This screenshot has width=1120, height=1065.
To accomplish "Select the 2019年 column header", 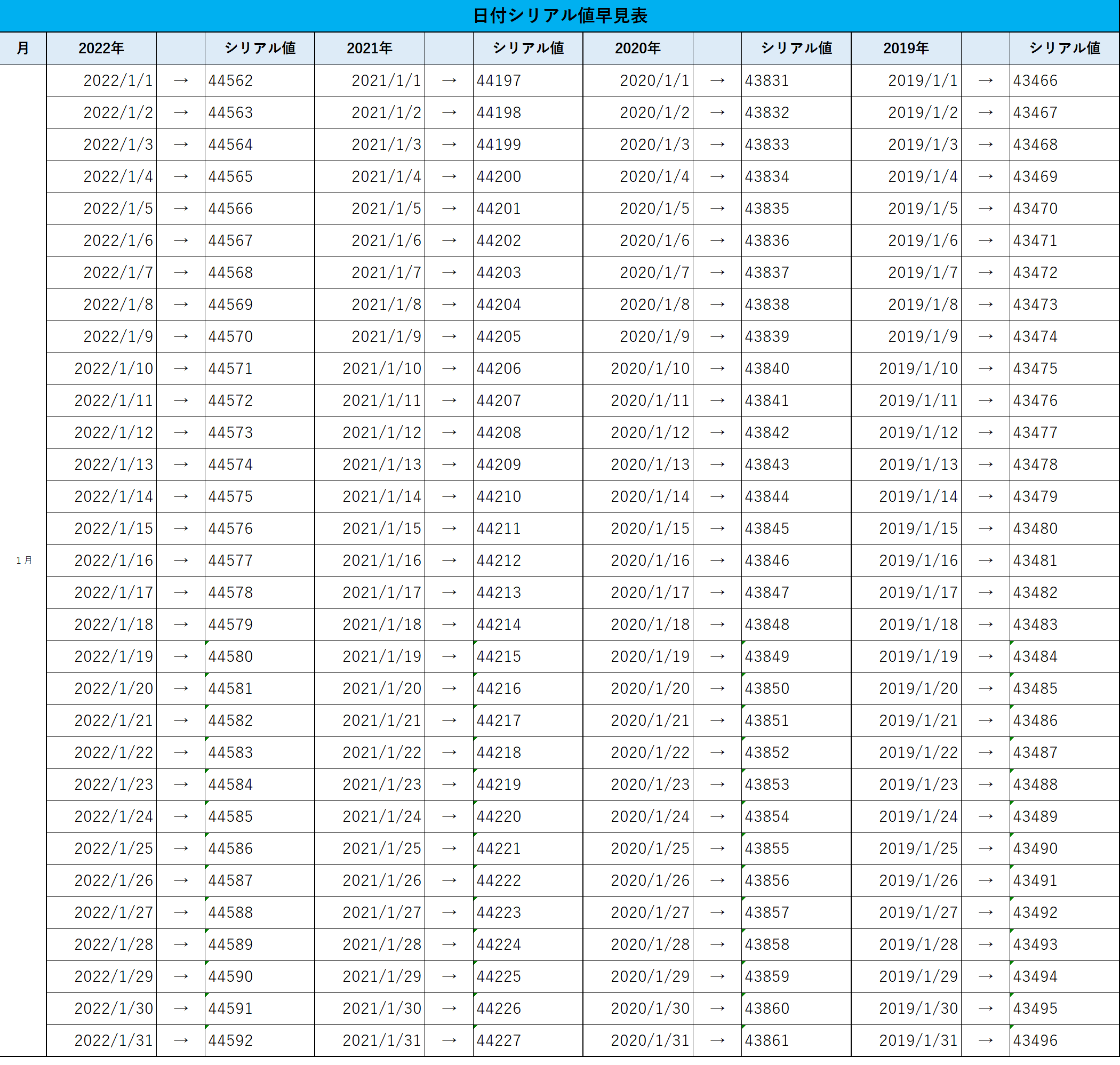I will 906,48.
